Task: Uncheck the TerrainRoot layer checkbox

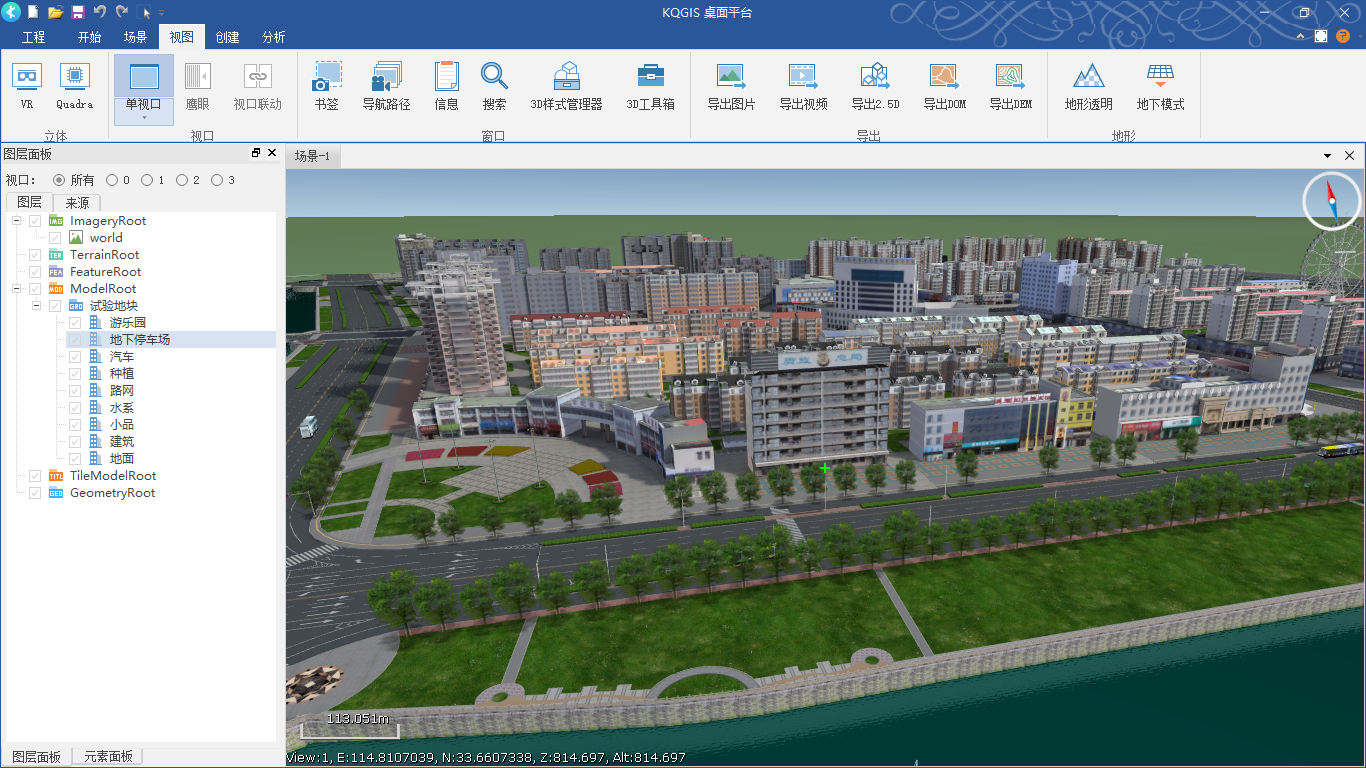Action: coord(36,255)
